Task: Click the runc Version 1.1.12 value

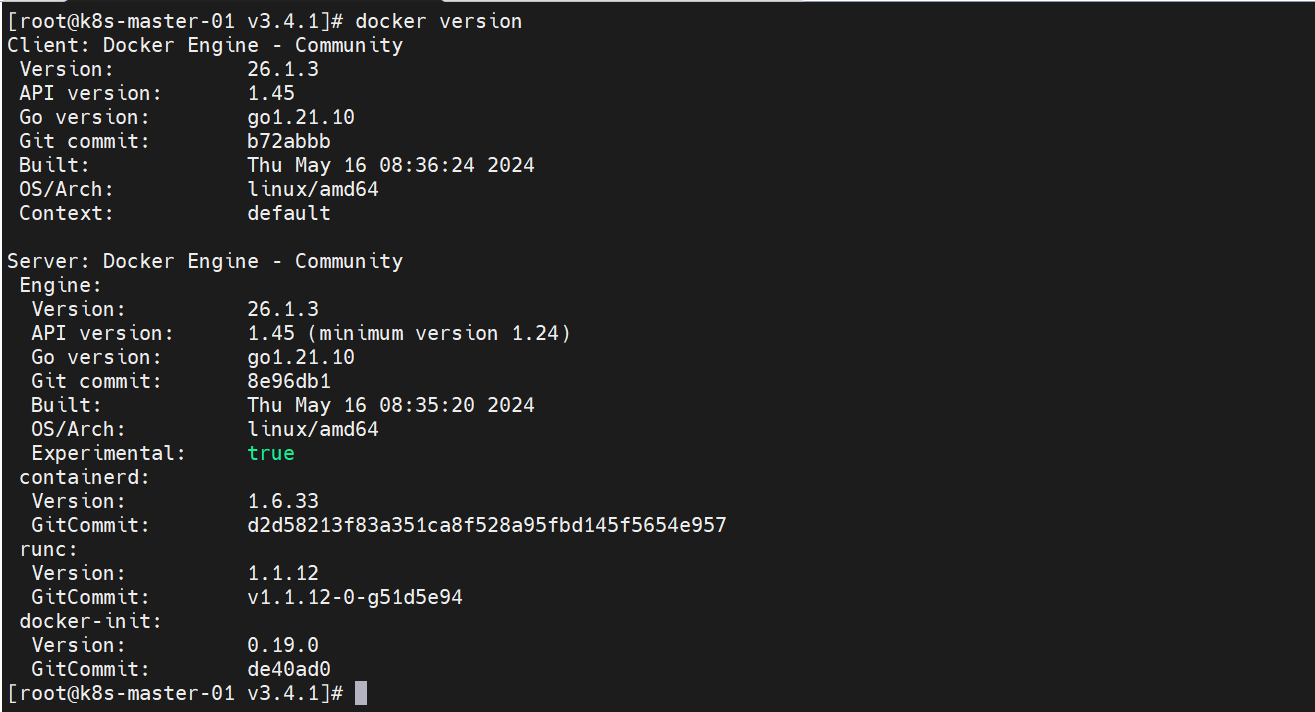Action: coord(283,573)
